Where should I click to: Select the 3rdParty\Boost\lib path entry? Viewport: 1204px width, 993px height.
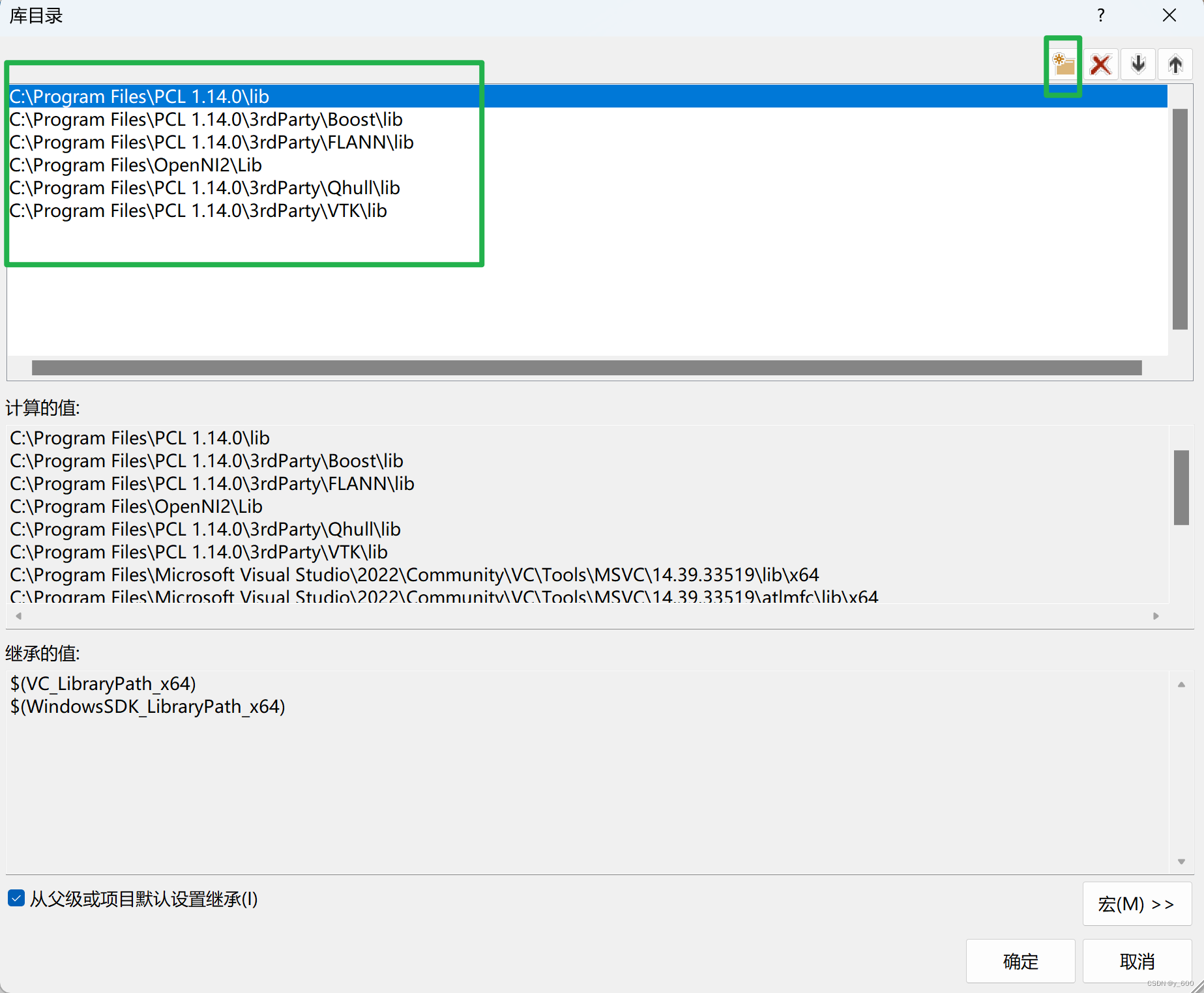[x=206, y=119]
